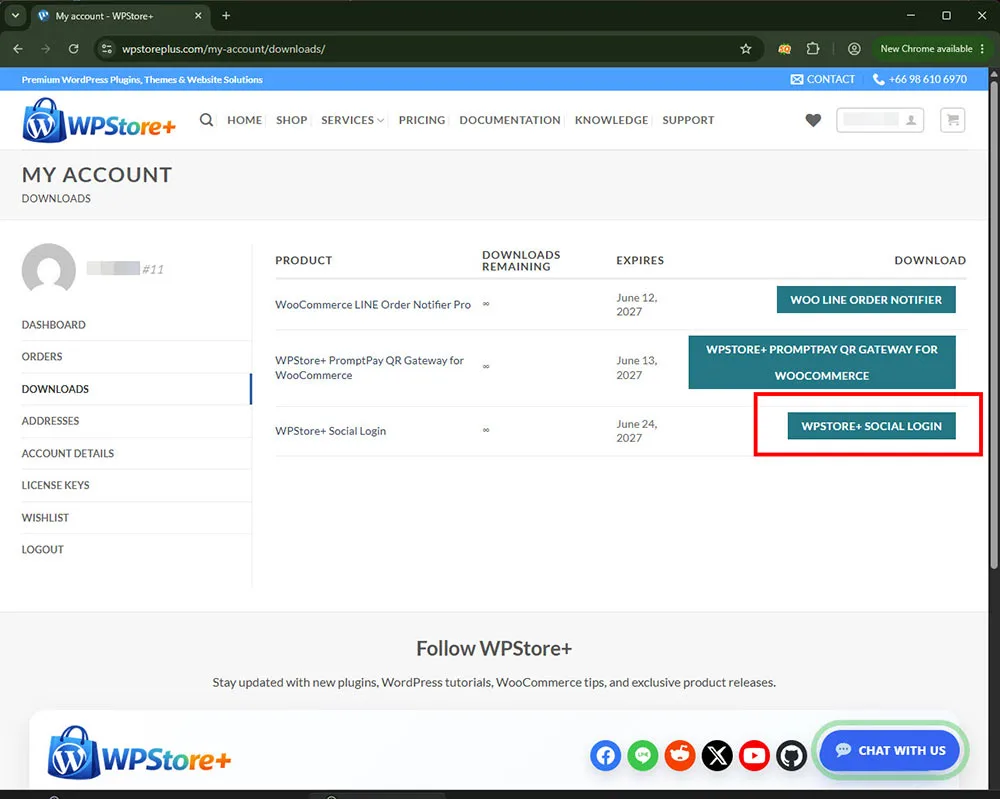Screen dimensions: 1000x799
Task: Click the CONTACT link in top bar
Action: point(823,79)
